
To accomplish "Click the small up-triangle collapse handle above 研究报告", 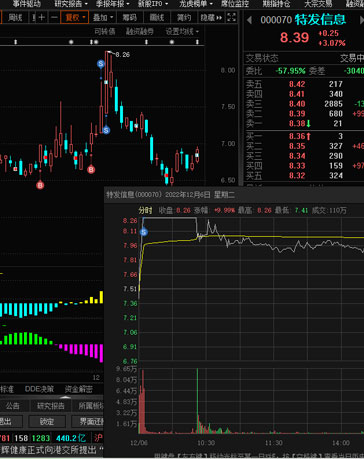I will [x=65, y=397].
